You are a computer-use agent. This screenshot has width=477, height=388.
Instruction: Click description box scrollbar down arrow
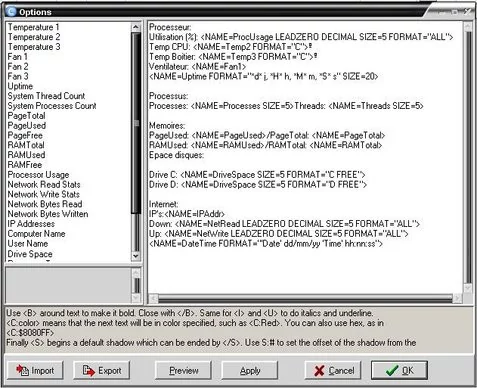click(136, 298)
